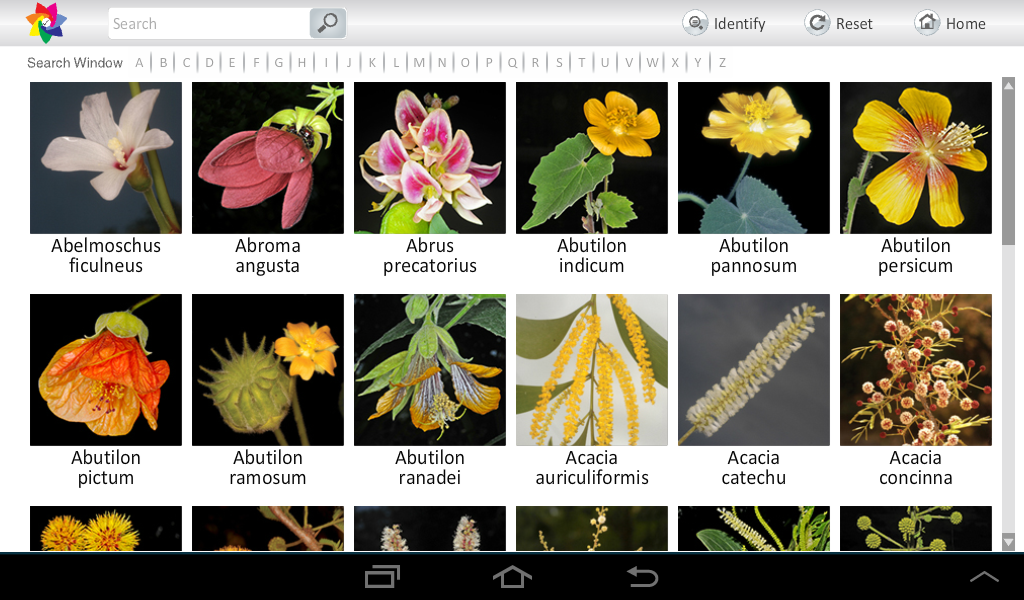1024x600 pixels.
Task: Open Acacia catechu flower image
Action: [x=754, y=370]
